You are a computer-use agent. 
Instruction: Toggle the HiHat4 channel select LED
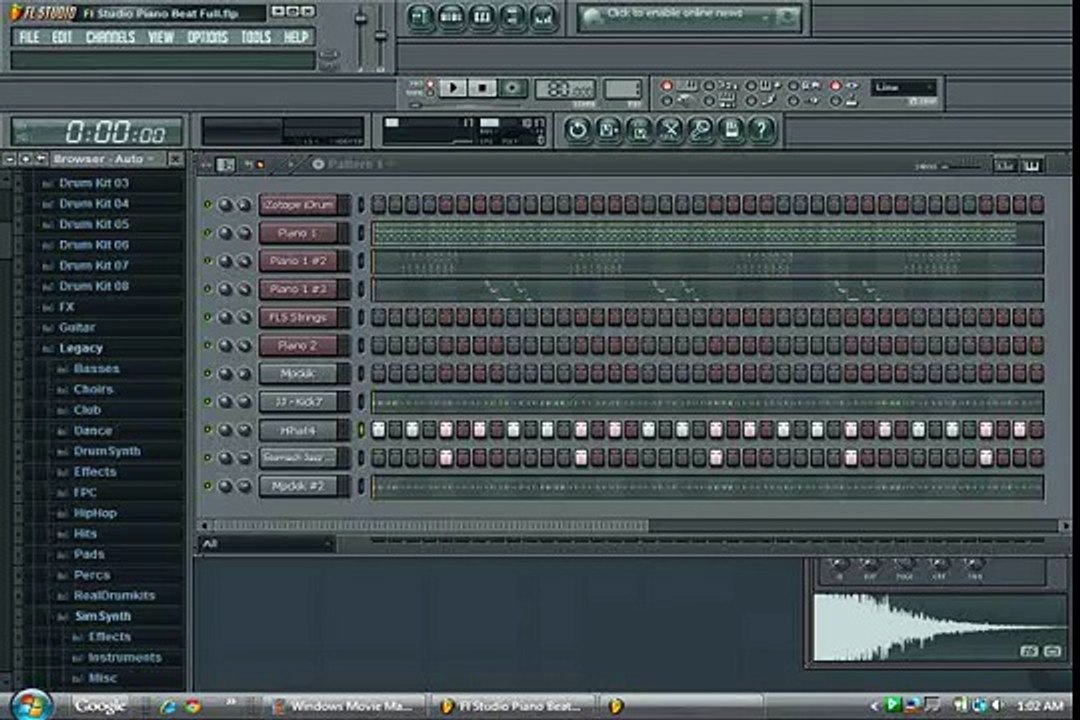coord(360,430)
